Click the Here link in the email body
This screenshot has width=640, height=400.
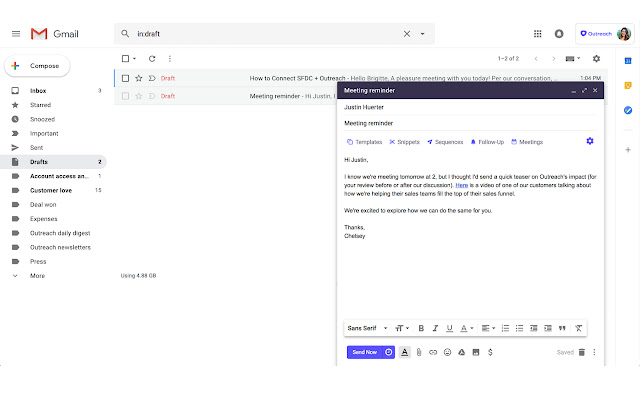click(462, 185)
